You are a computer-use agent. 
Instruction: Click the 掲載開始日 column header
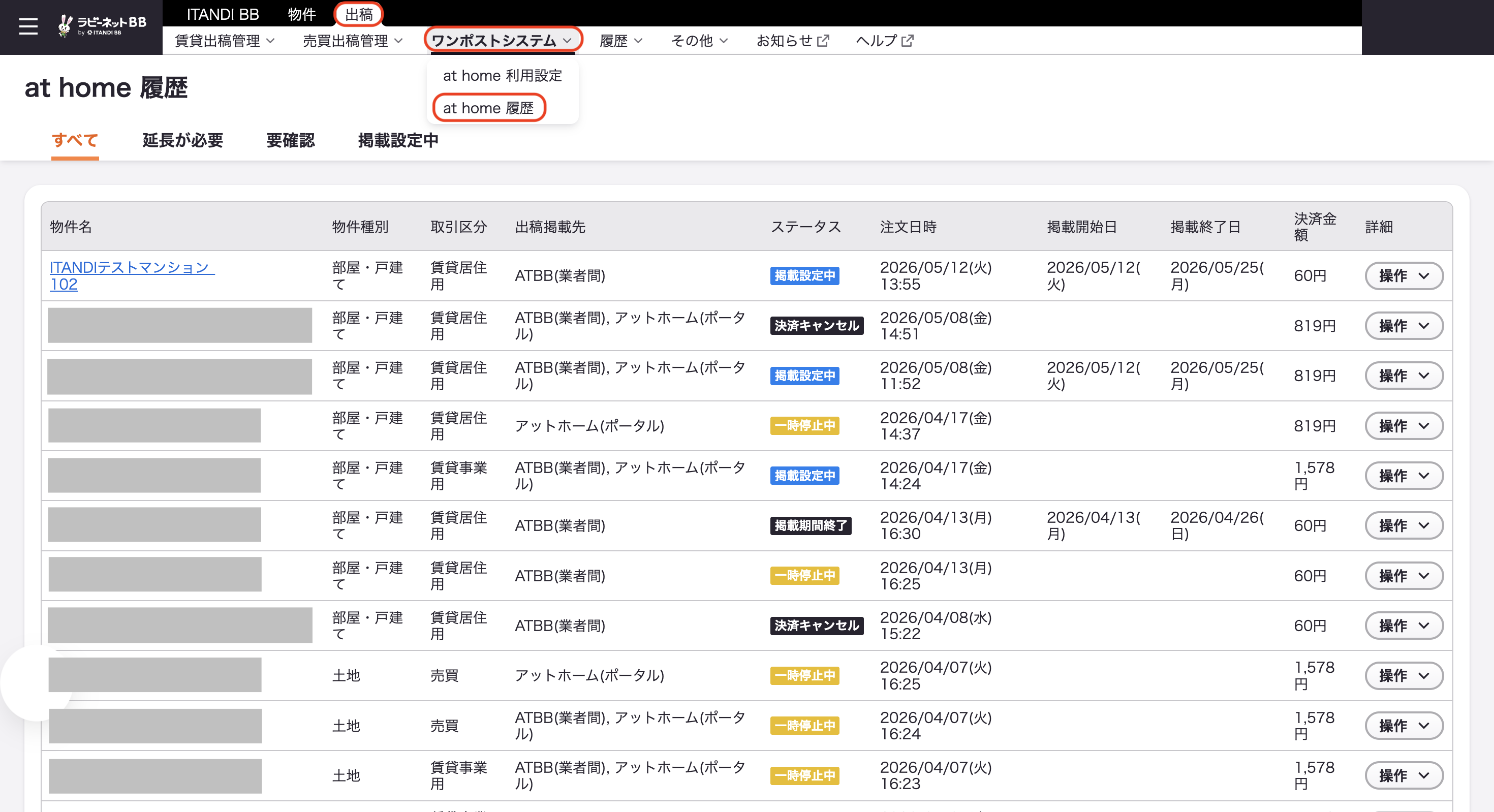coord(1082,227)
